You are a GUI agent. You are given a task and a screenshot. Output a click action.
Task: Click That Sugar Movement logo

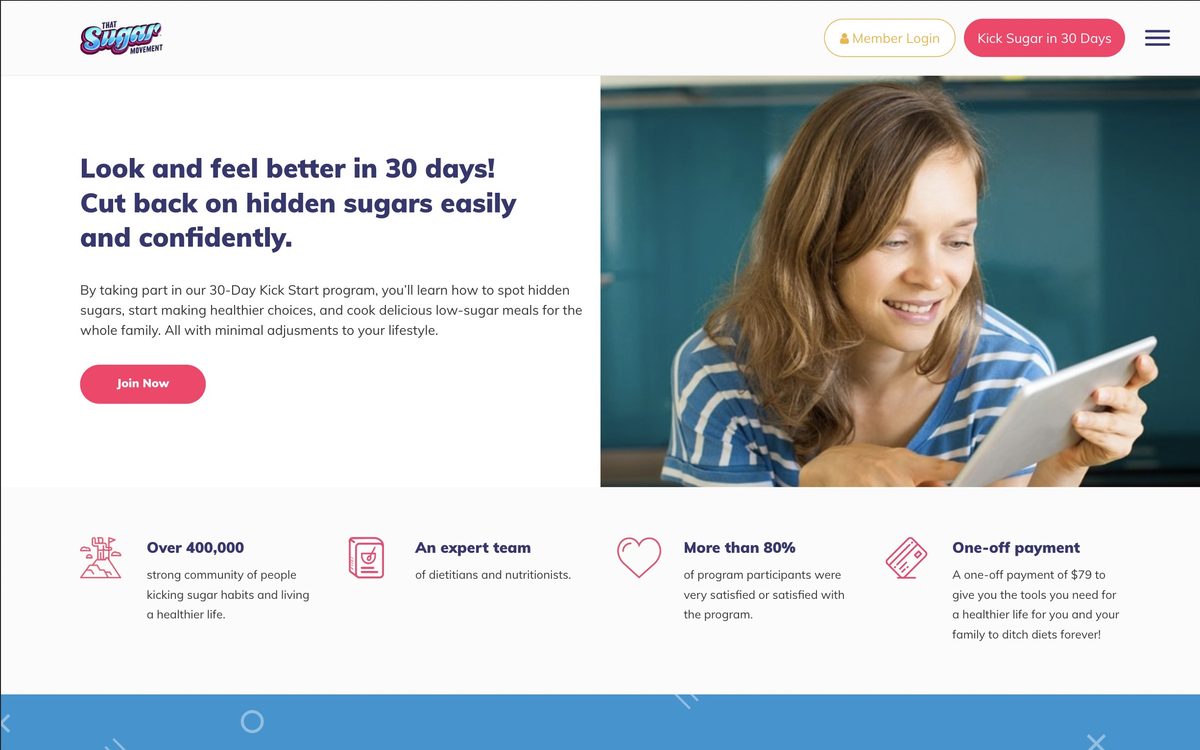(122, 38)
